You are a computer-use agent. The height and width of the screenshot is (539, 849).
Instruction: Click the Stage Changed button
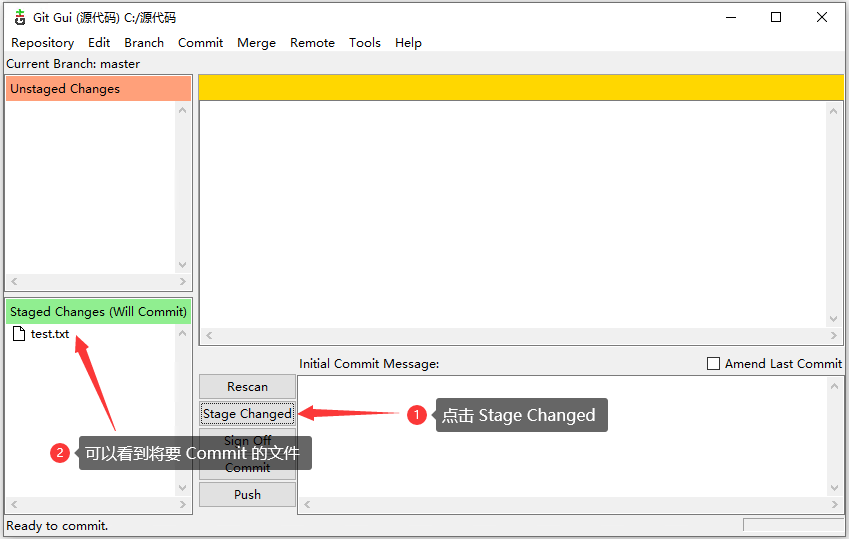247,414
